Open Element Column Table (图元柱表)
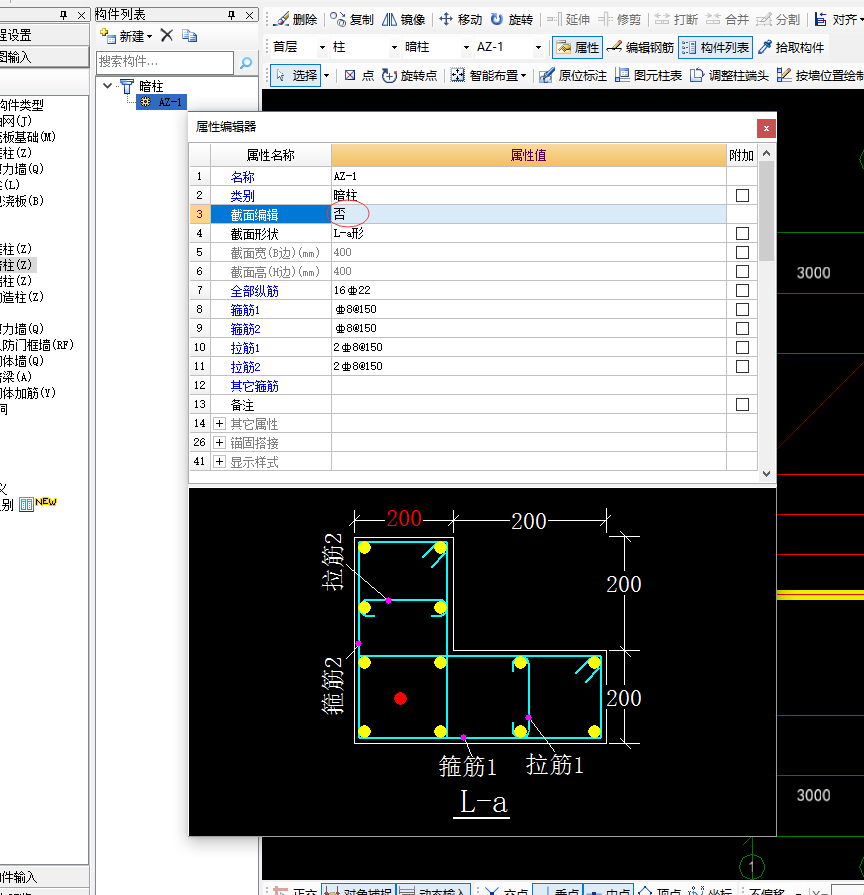The width and height of the screenshot is (864, 895). pyautogui.click(x=648, y=75)
